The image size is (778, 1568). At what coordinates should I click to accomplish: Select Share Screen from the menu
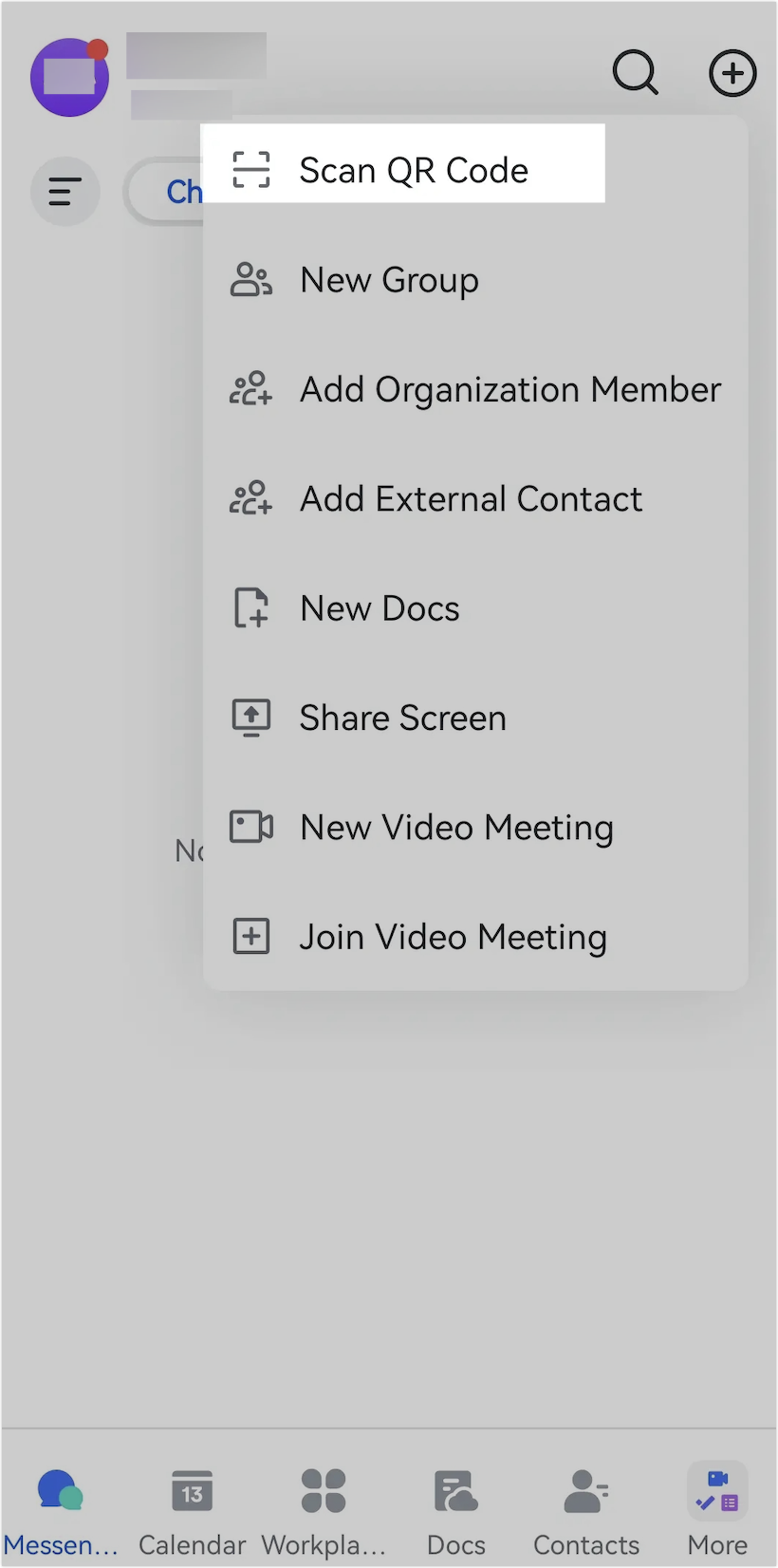402,718
